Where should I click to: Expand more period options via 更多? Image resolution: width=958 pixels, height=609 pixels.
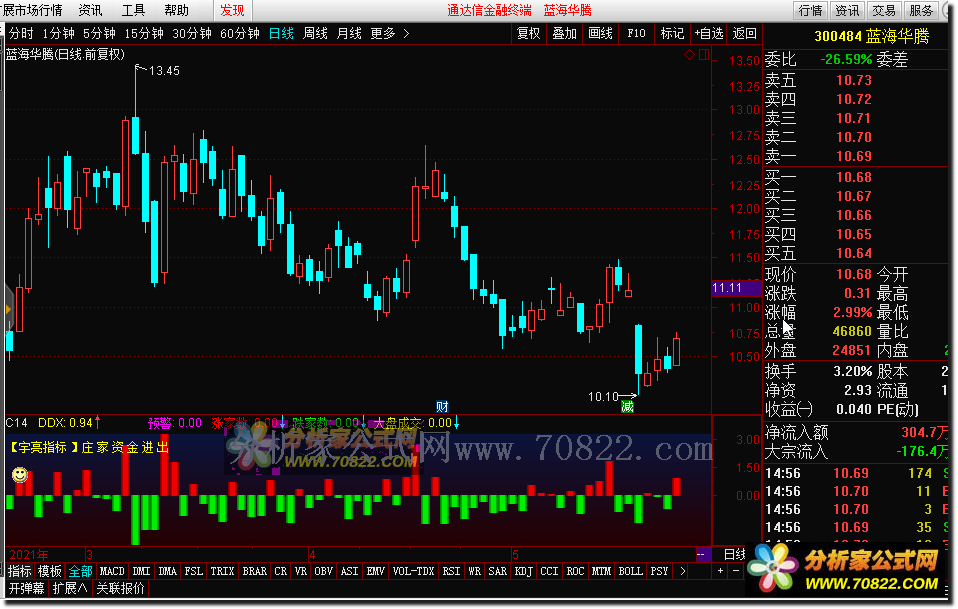tap(390, 34)
